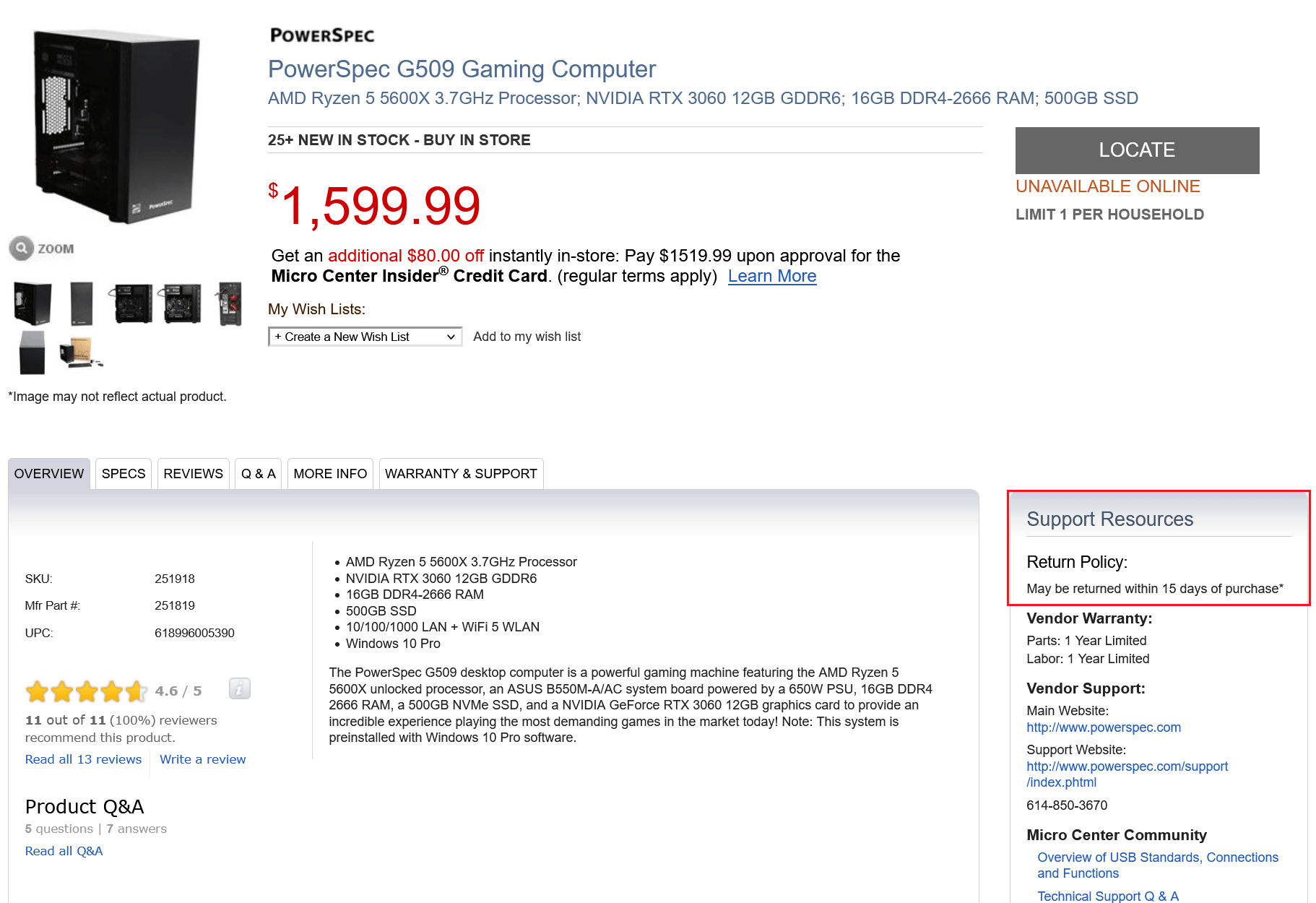The width and height of the screenshot is (1316, 903).
Task: Click the rating info icon
Action: pos(239,688)
